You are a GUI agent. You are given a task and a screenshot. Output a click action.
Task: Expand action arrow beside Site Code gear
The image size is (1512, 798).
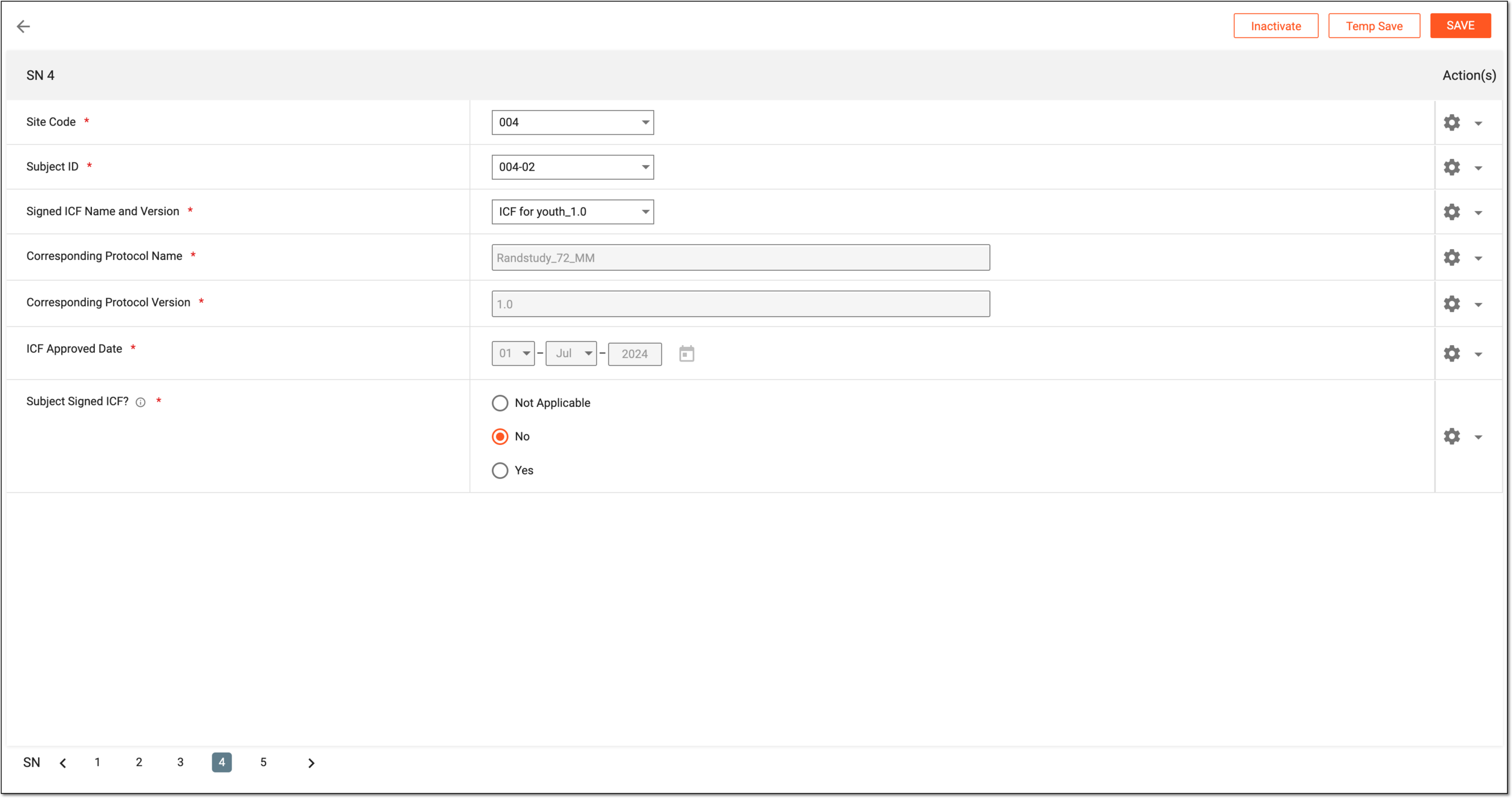click(1478, 123)
